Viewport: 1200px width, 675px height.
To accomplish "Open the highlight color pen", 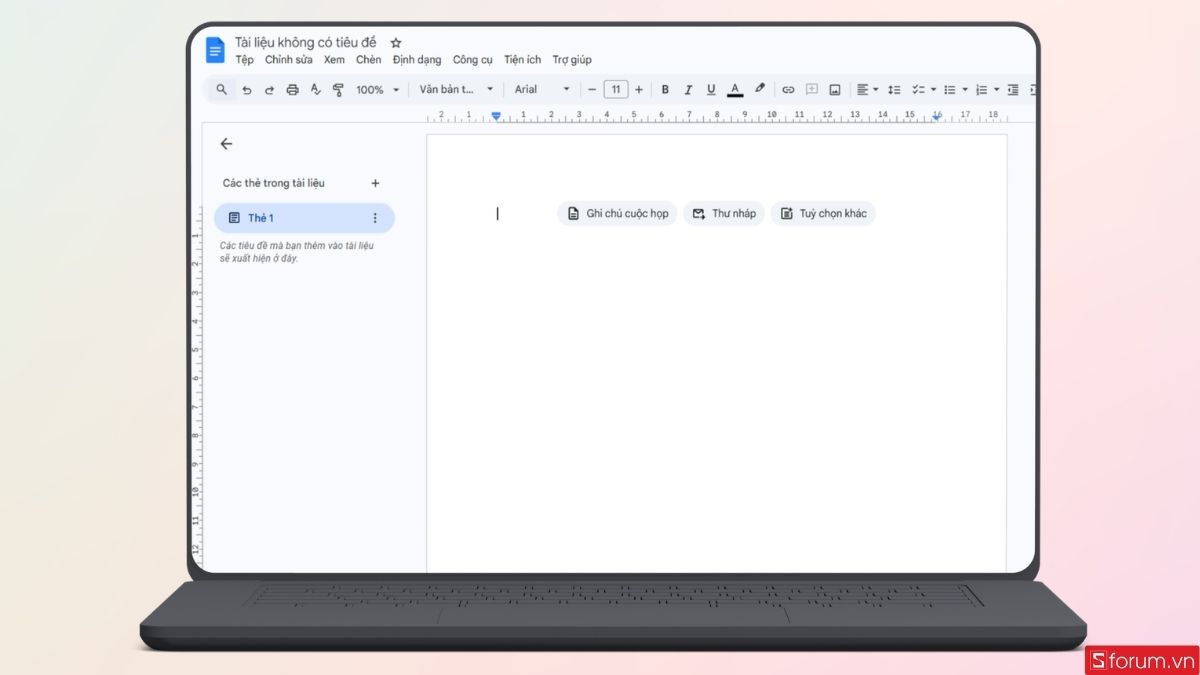I will (759, 89).
